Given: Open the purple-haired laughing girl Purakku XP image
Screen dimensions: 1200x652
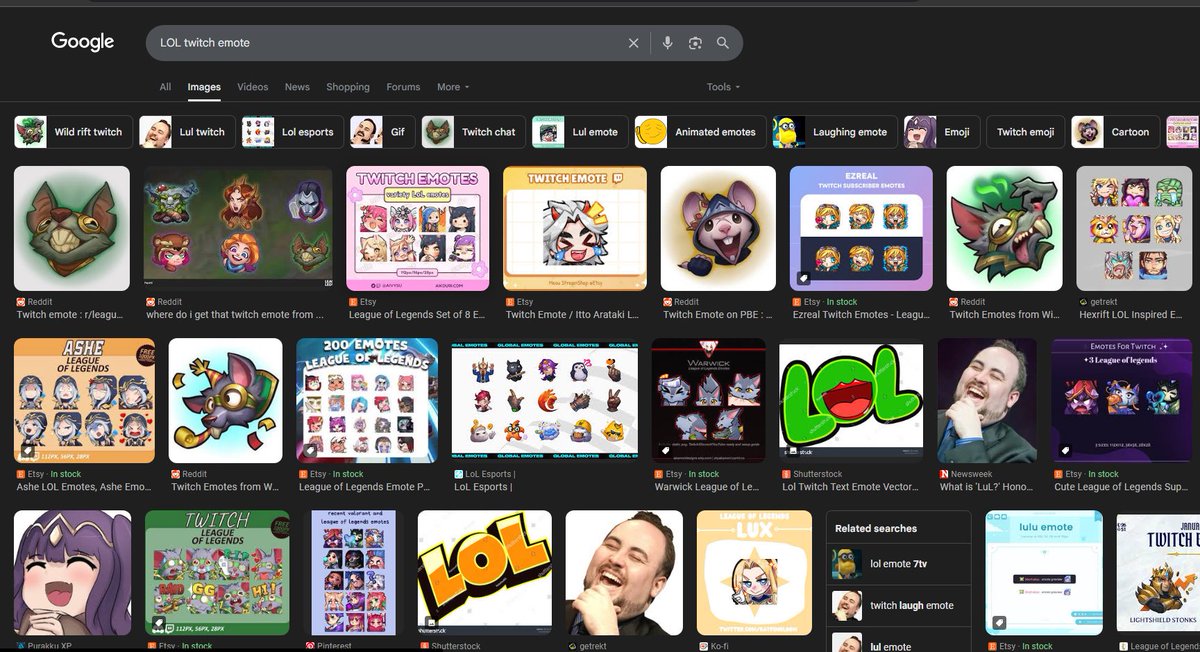Looking at the screenshot, I should (72, 573).
